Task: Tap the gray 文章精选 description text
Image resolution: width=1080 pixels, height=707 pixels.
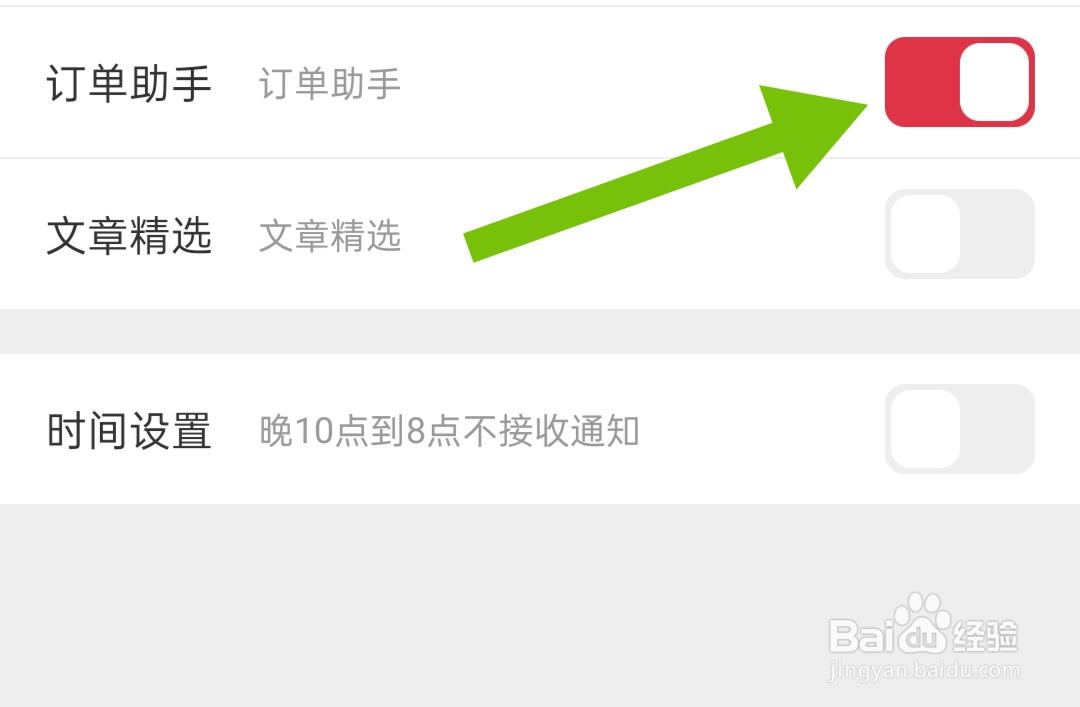Action: tap(330, 236)
